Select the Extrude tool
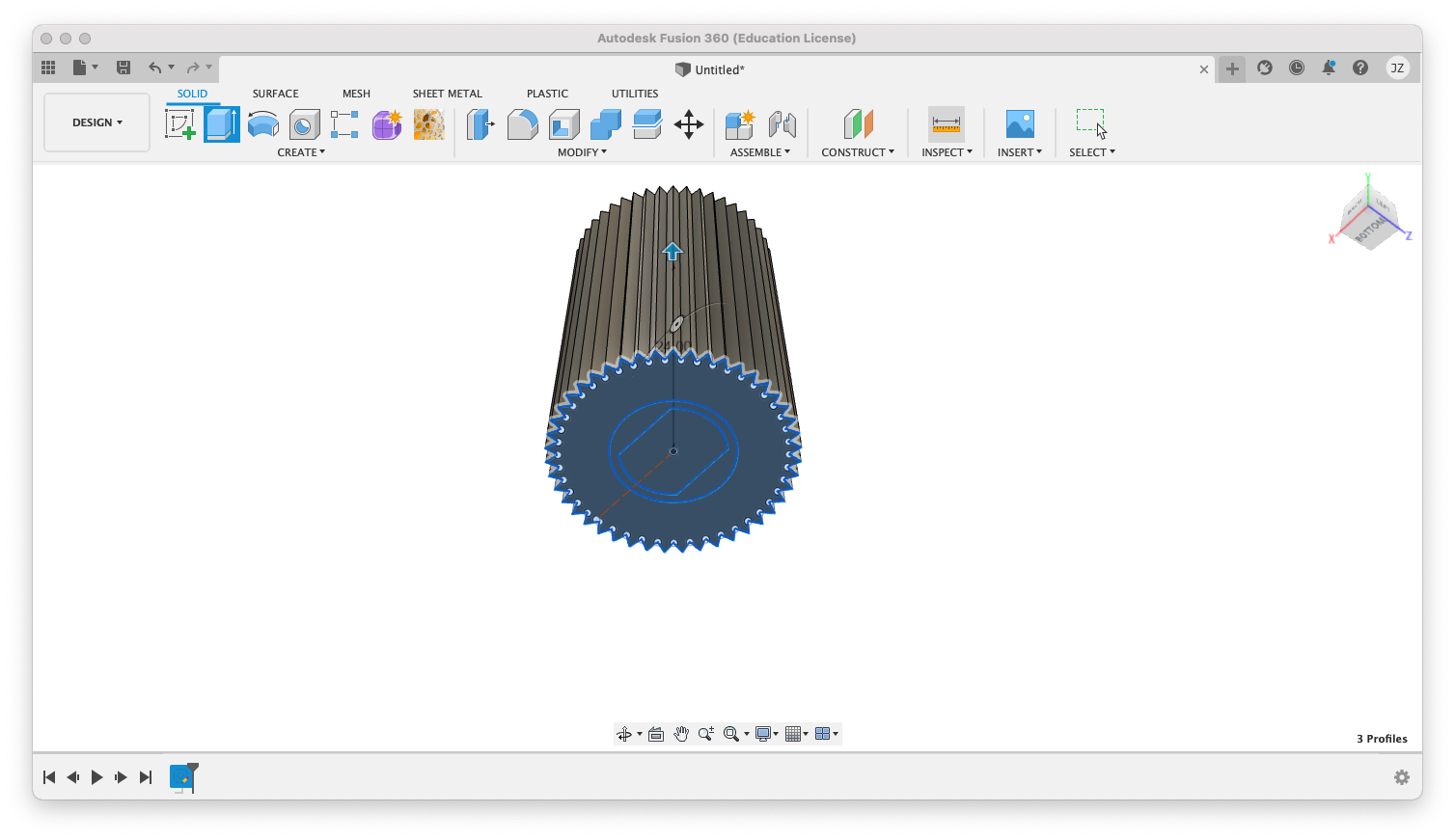The width and height of the screenshot is (1455, 840). pos(222,124)
